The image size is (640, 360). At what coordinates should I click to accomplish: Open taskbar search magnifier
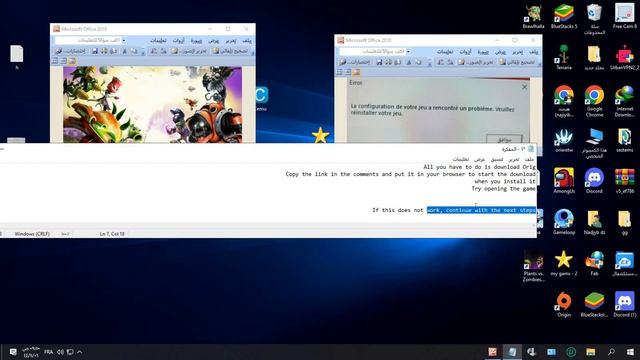611,352
